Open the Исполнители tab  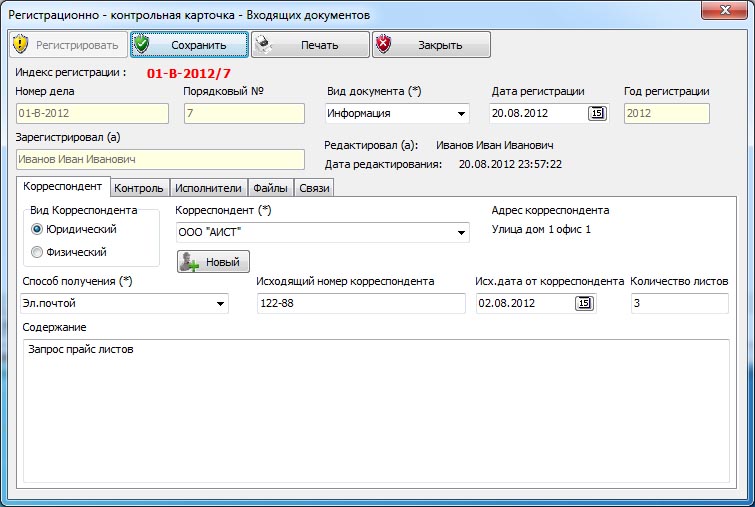point(208,187)
